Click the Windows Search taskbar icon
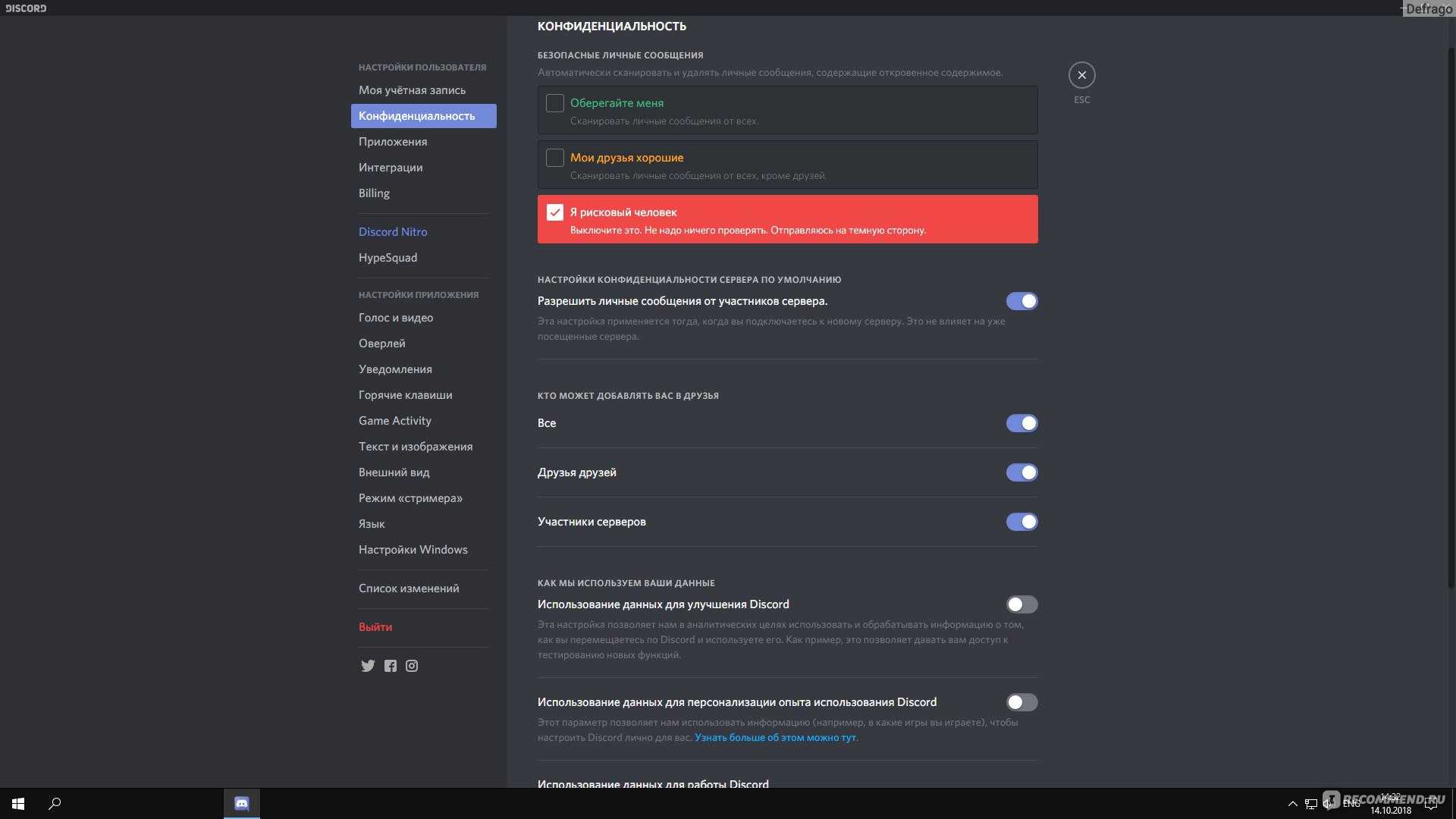Screen dimensions: 1456x819 (x=53, y=803)
